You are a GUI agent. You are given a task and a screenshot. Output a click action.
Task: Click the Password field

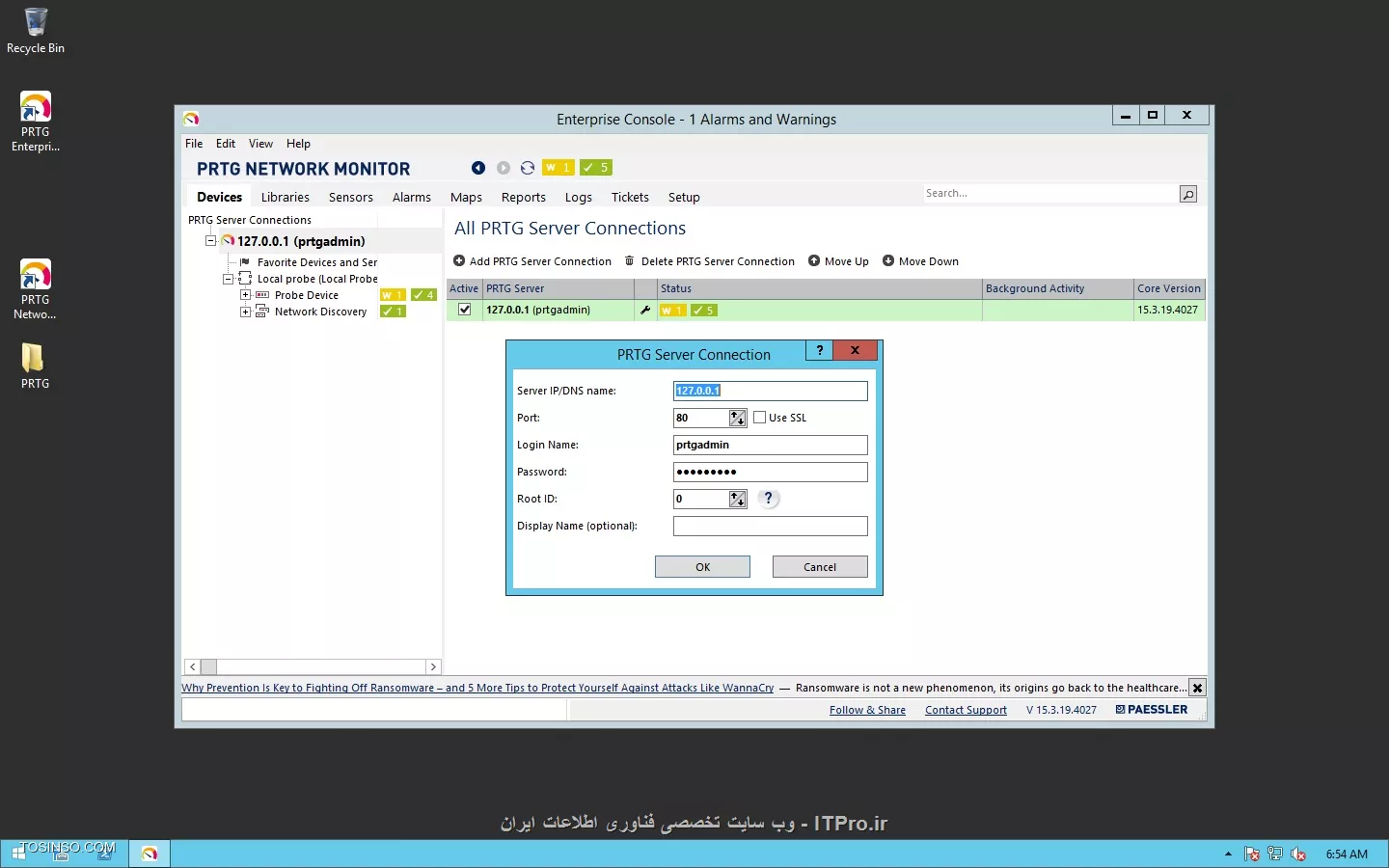pos(771,472)
